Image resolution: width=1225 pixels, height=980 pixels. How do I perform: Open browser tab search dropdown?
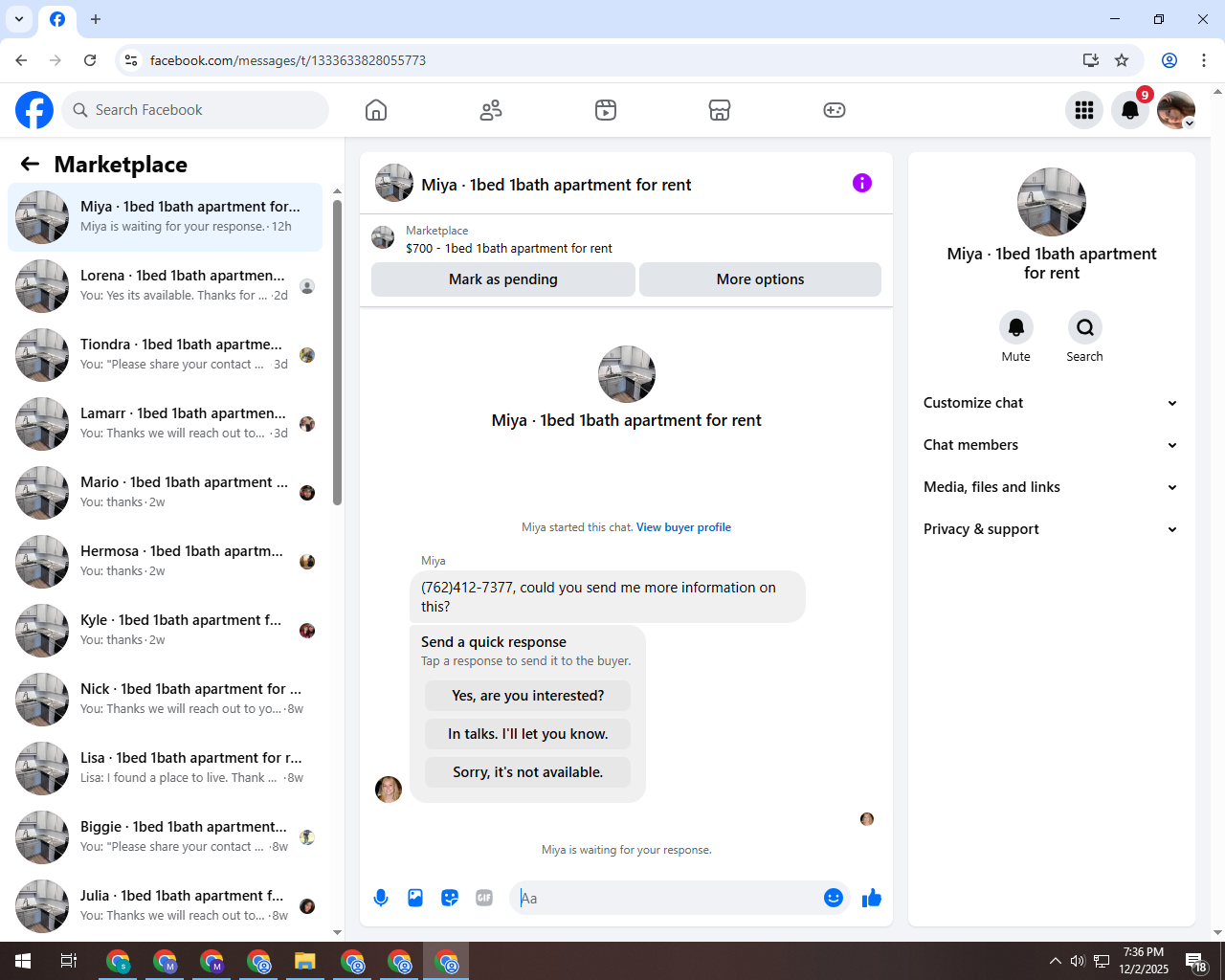tap(19, 19)
